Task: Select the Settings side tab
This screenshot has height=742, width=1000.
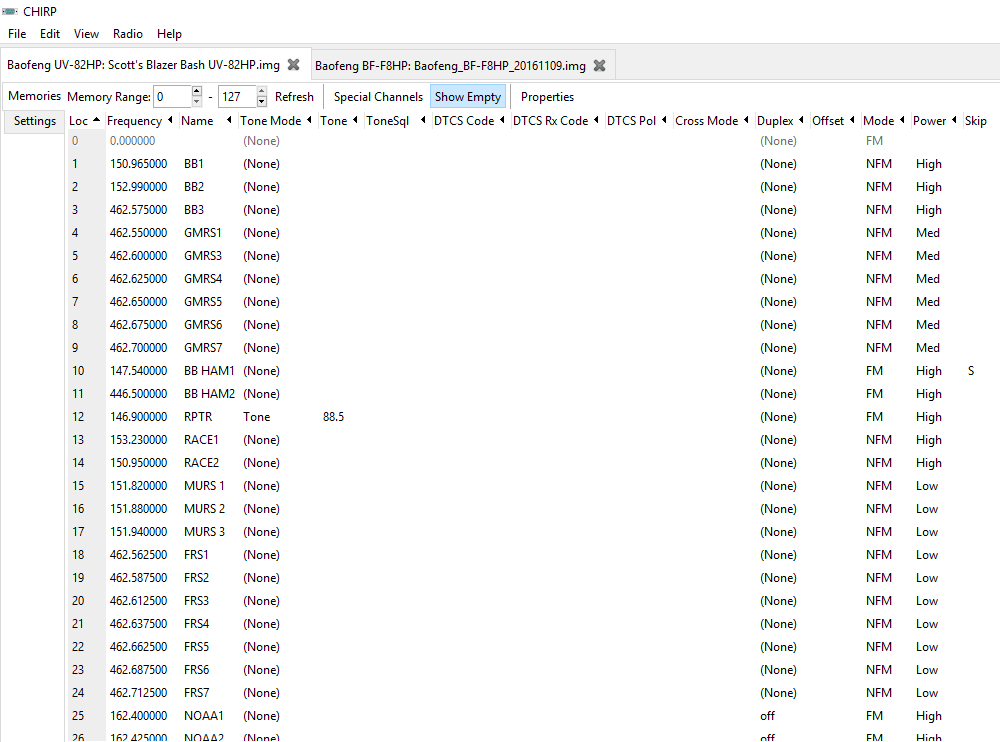Action: (x=34, y=121)
